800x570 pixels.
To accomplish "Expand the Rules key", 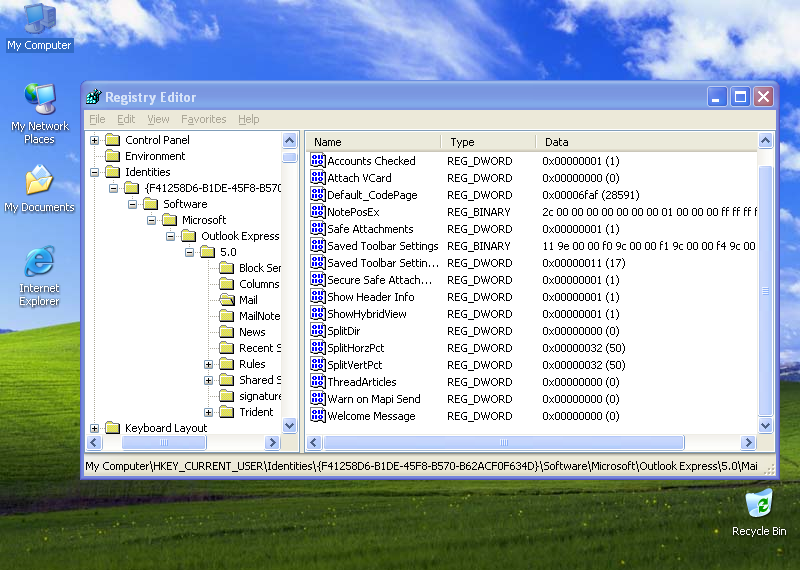I will click(208, 364).
